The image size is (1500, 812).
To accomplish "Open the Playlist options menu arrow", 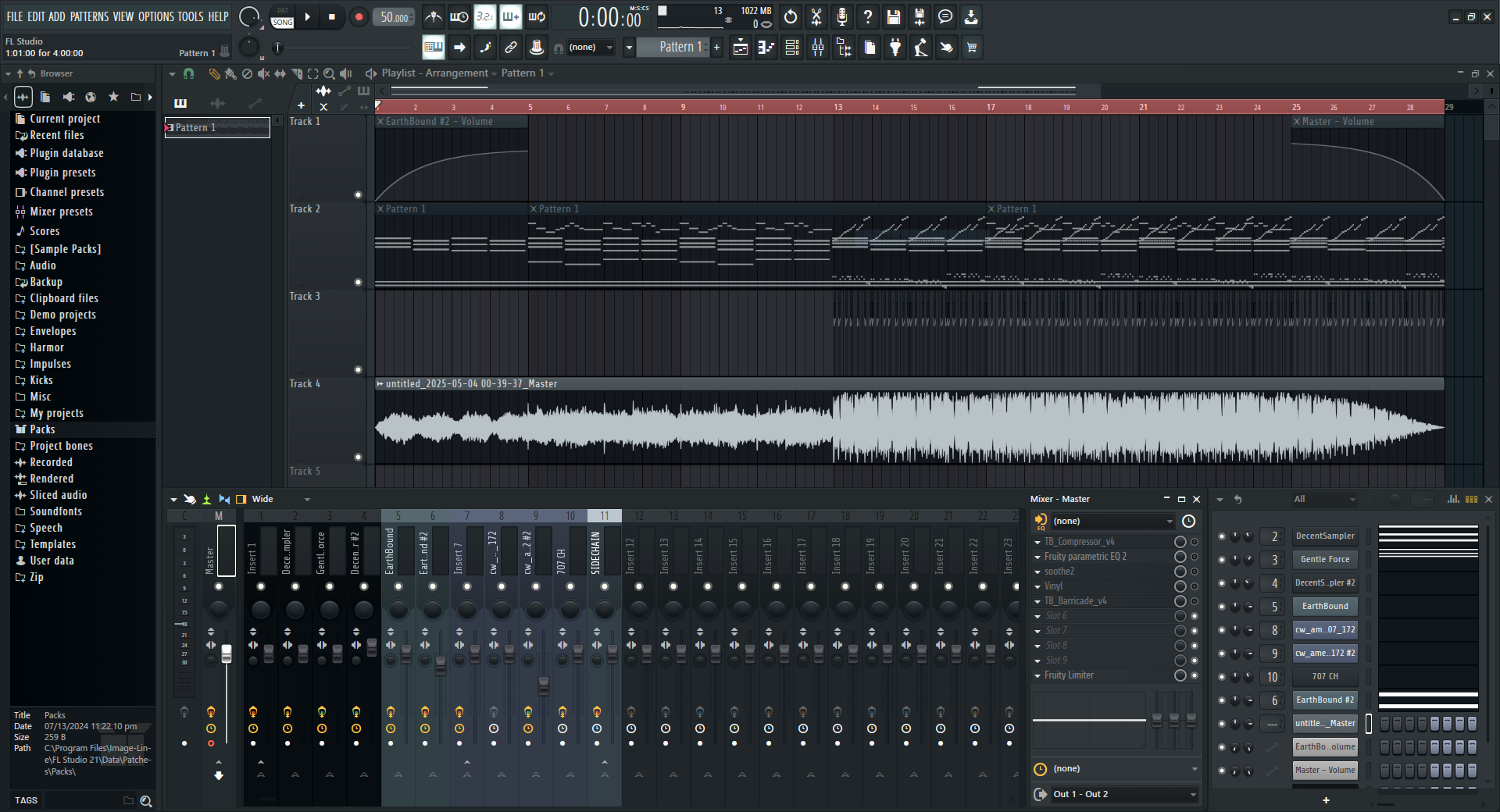I will (x=172, y=73).
